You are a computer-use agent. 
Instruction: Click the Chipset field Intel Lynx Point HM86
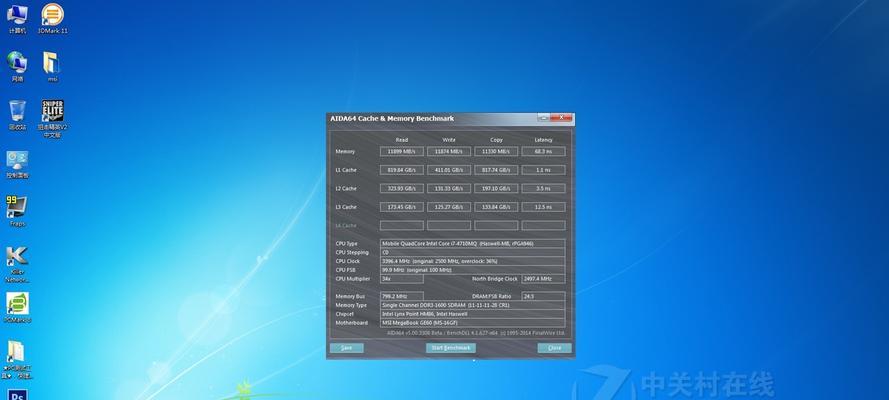point(472,314)
